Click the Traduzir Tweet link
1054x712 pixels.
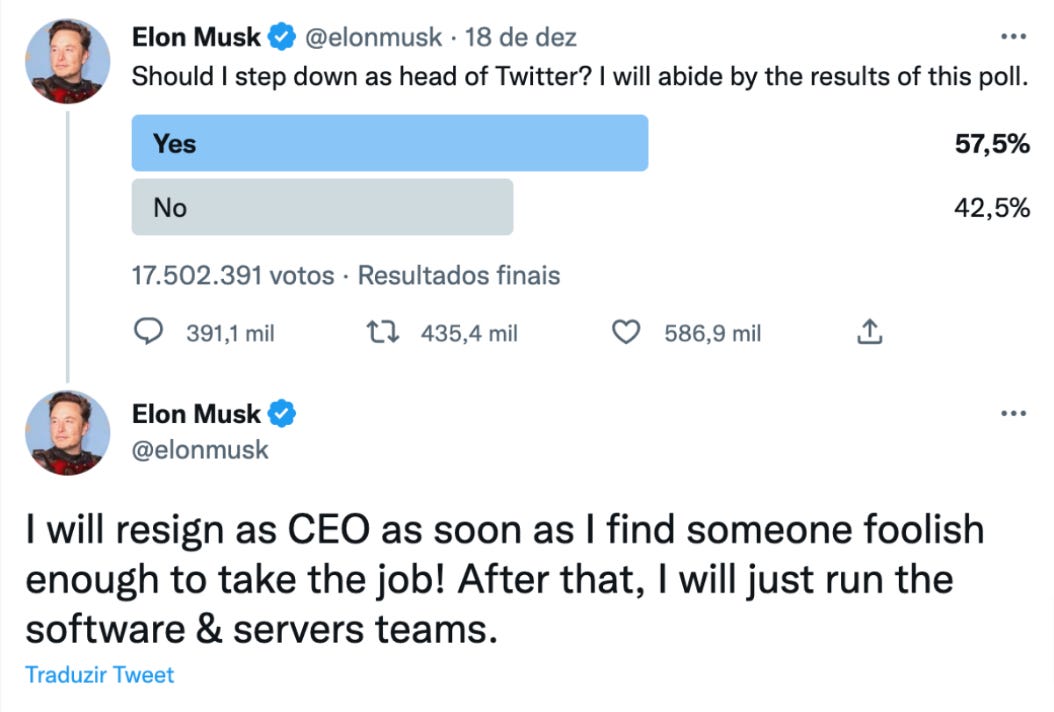pos(99,675)
